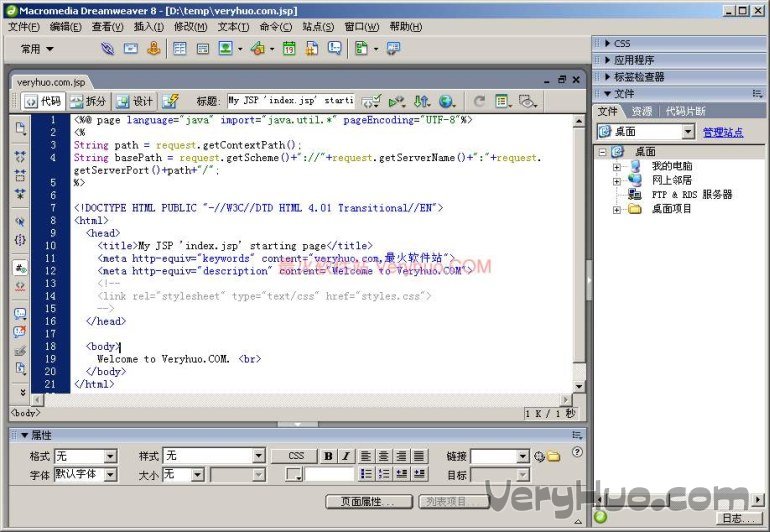
Task: Toggle Align Left in properties
Action: (x=365, y=456)
